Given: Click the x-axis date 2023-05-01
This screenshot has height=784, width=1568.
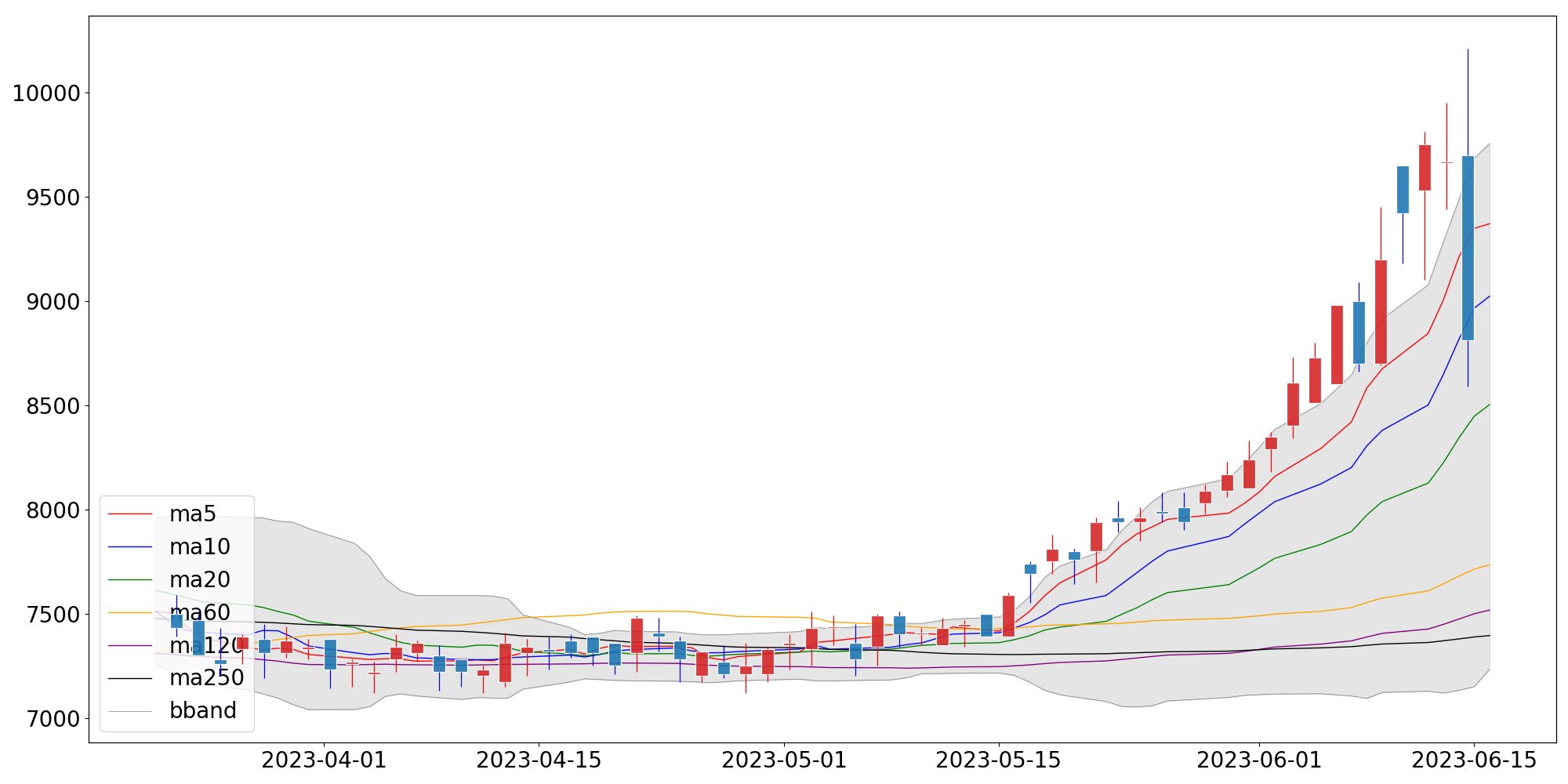Looking at the screenshot, I should coord(784,760).
